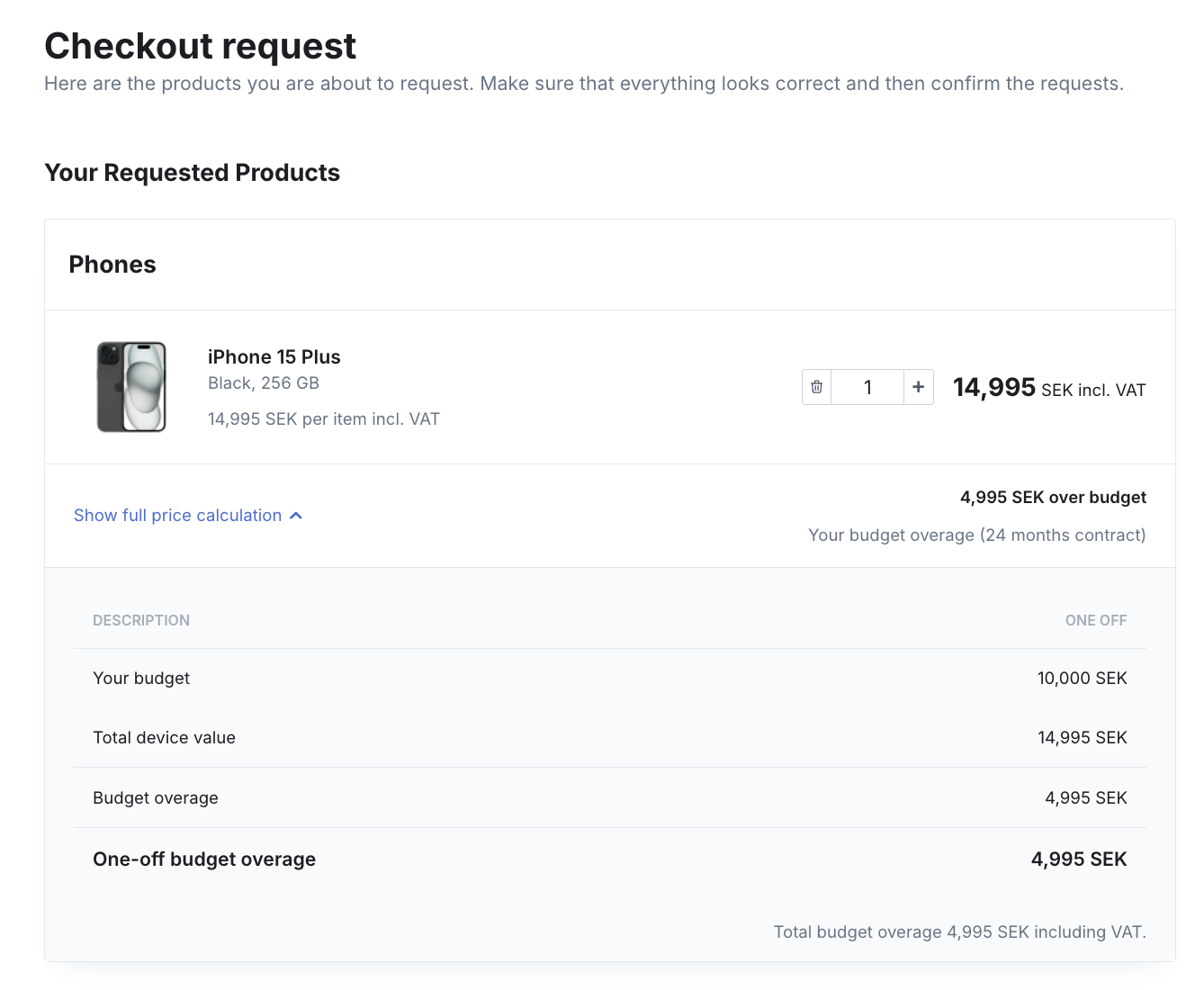Click the 'Checkout request' page title
This screenshot has height=990, width=1204.
(x=201, y=47)
